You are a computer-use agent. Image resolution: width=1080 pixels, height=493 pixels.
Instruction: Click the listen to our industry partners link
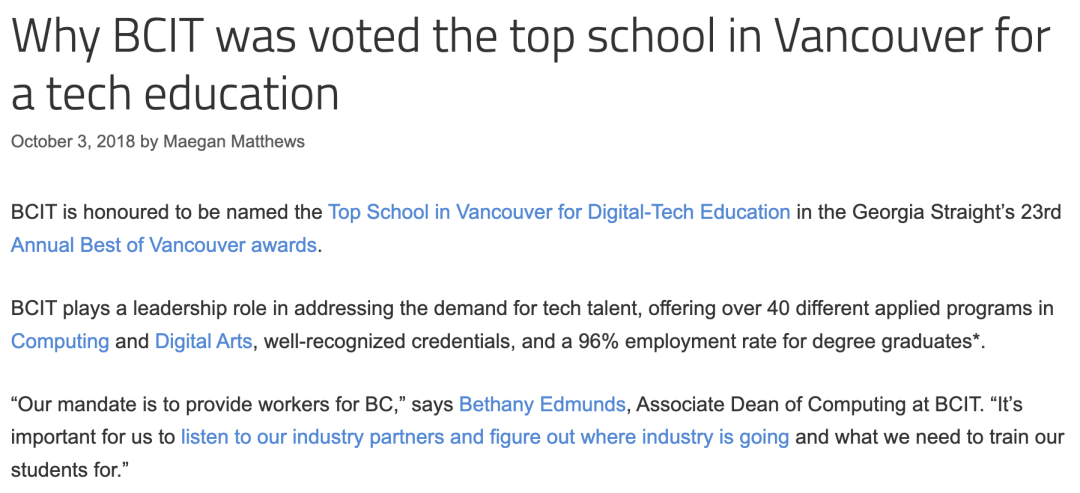(x=485, y=437)
